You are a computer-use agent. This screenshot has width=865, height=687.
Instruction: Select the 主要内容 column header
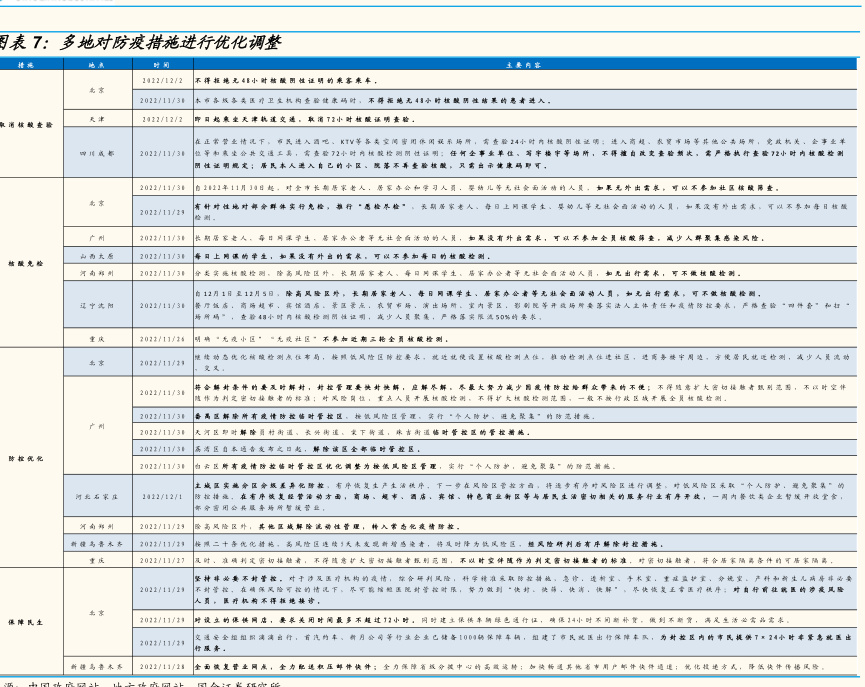point(523,63)
